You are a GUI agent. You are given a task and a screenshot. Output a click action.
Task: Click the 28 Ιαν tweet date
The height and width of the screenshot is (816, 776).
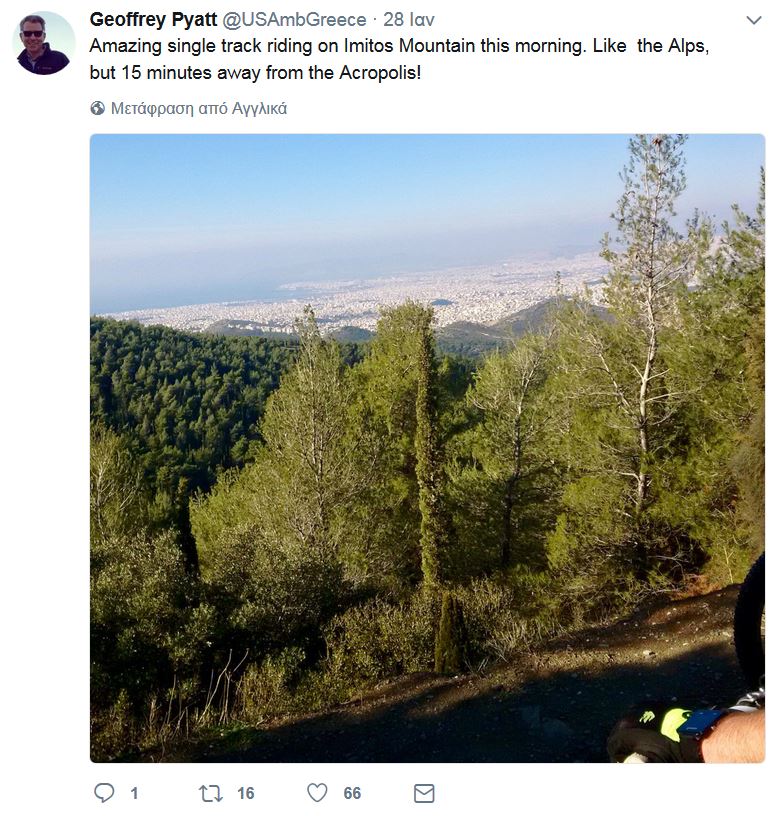pos(409,20)
